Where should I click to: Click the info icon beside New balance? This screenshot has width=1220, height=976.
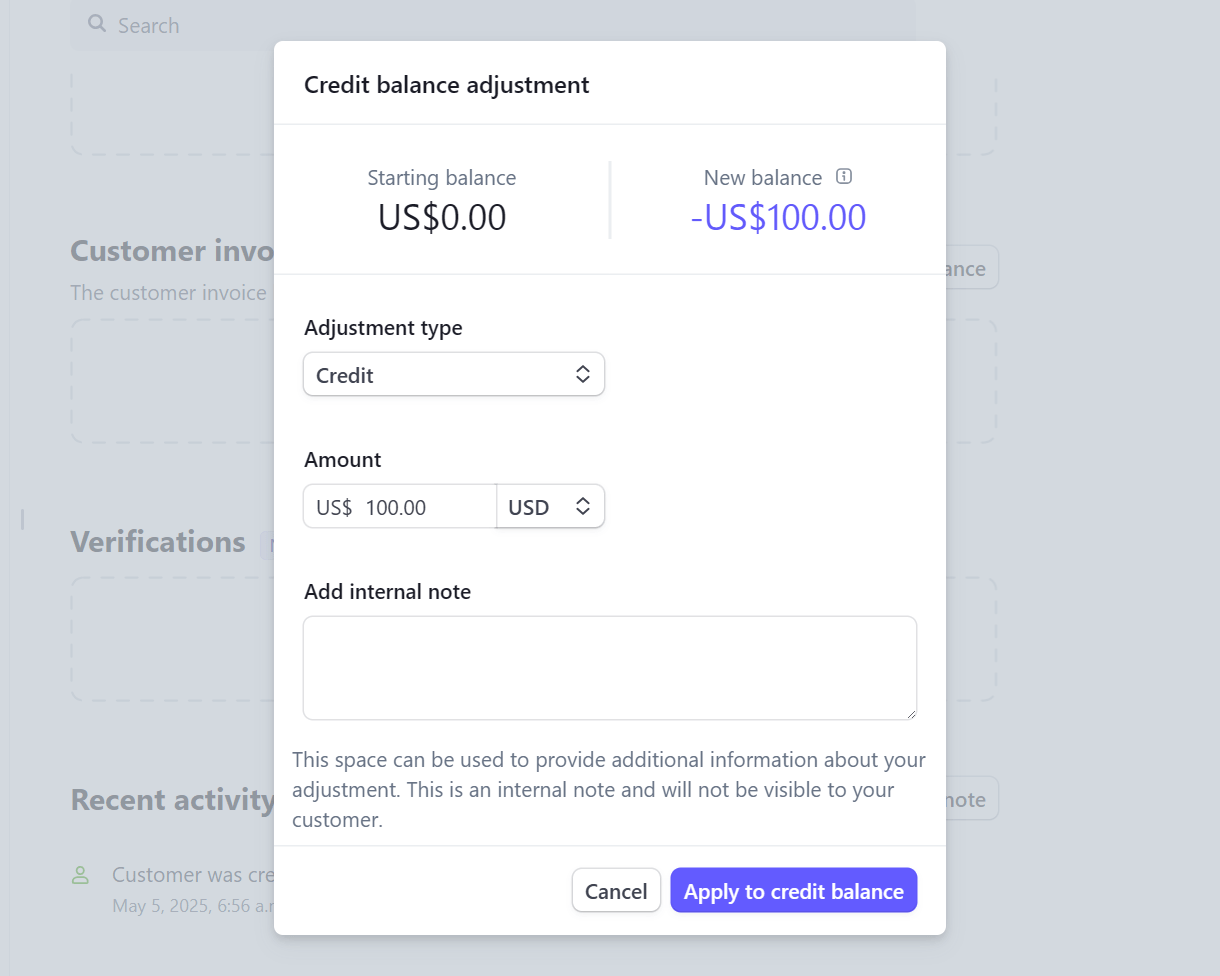[844, 177]
